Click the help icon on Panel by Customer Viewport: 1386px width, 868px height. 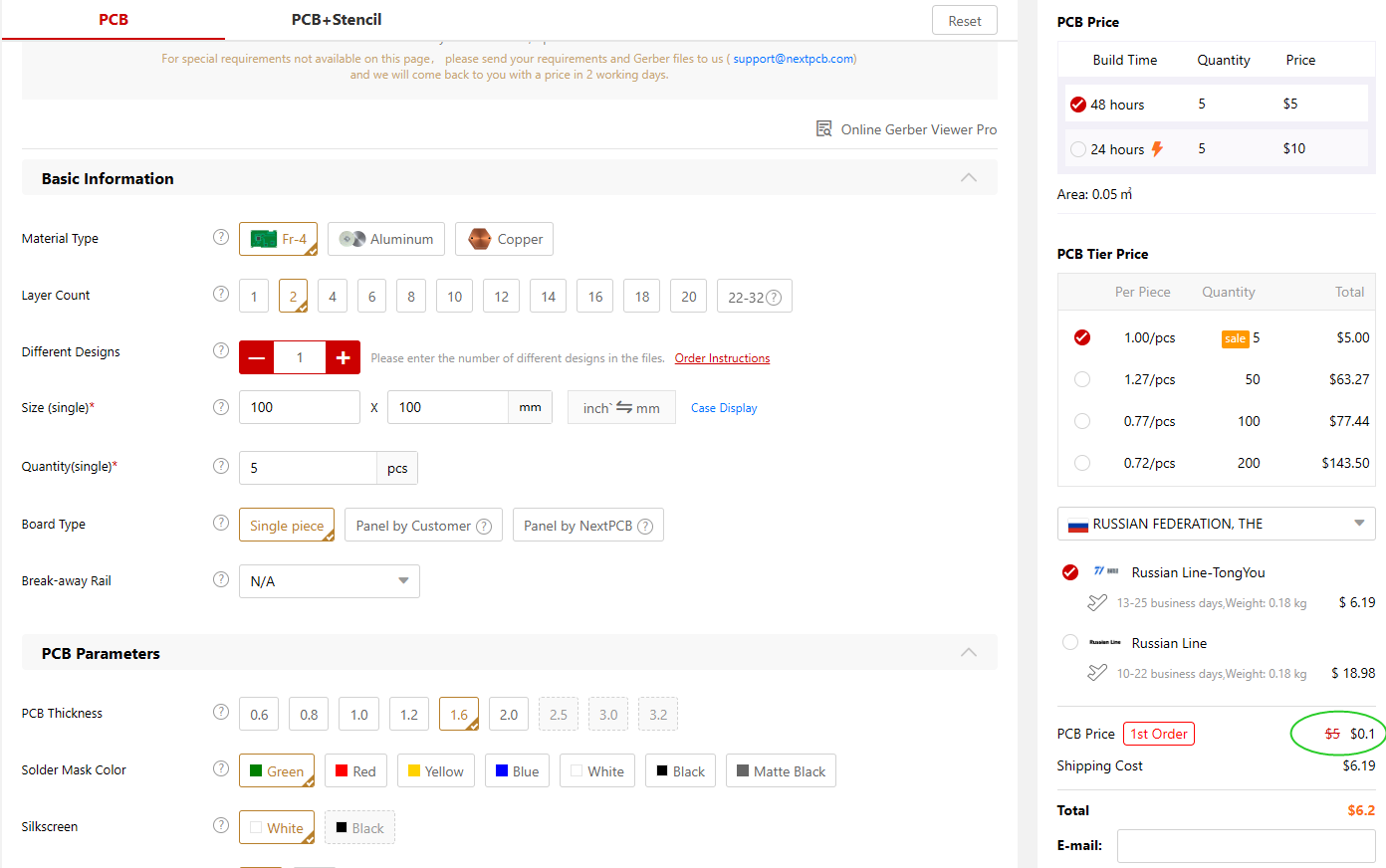[484, 527]
